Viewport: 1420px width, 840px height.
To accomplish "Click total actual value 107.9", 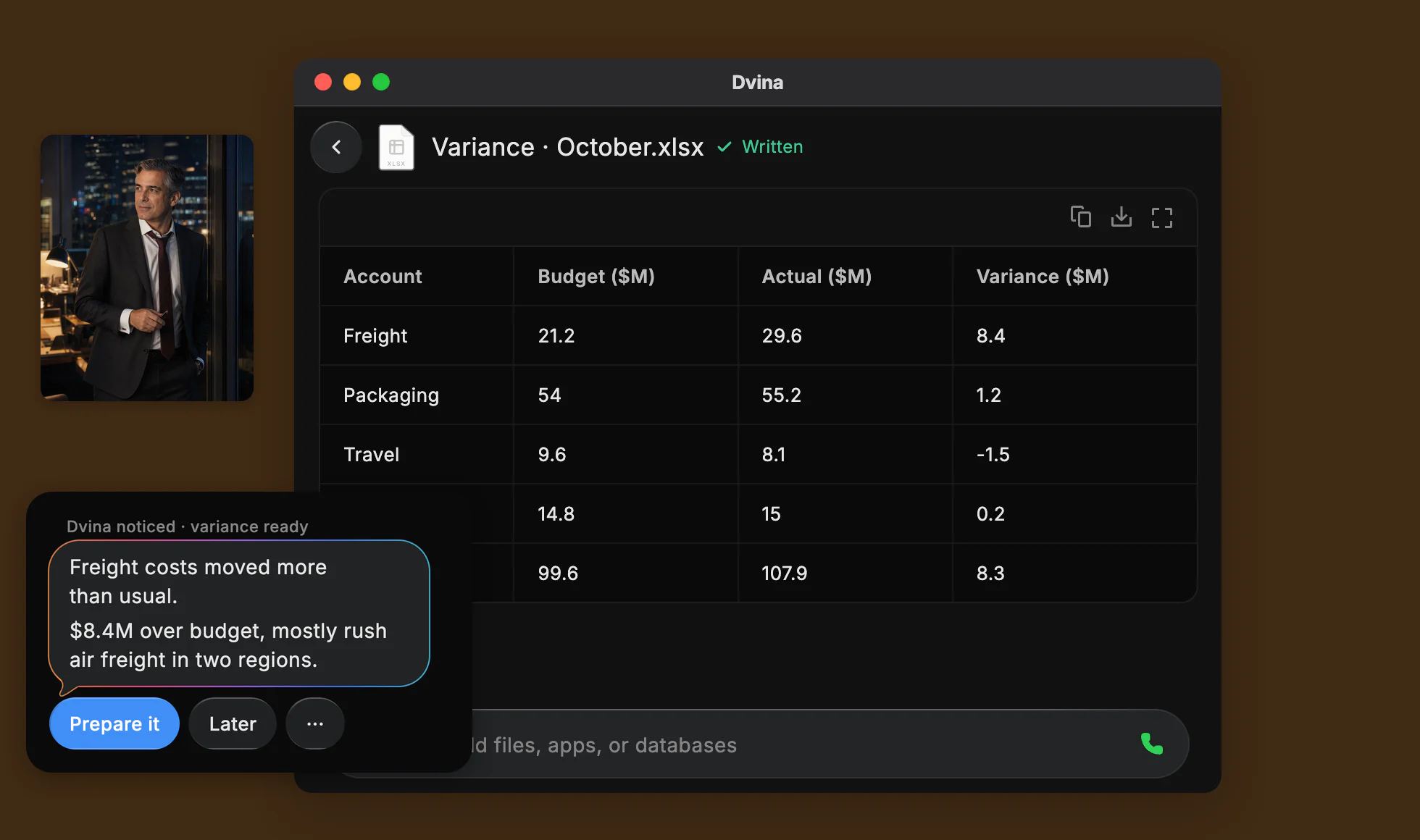I will pyautogui.click(x=784, y=574).
